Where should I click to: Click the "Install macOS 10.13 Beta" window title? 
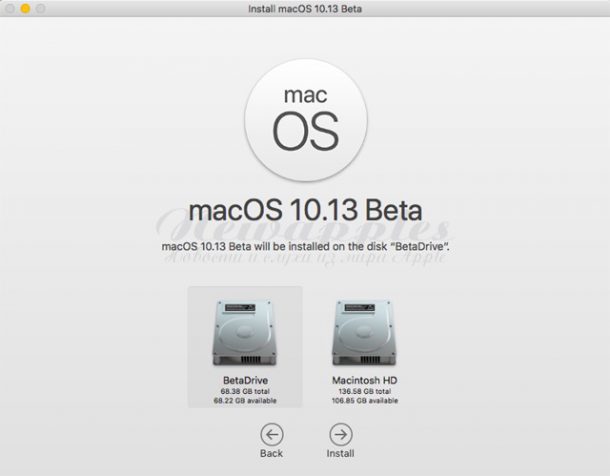[x=305, y=9]
